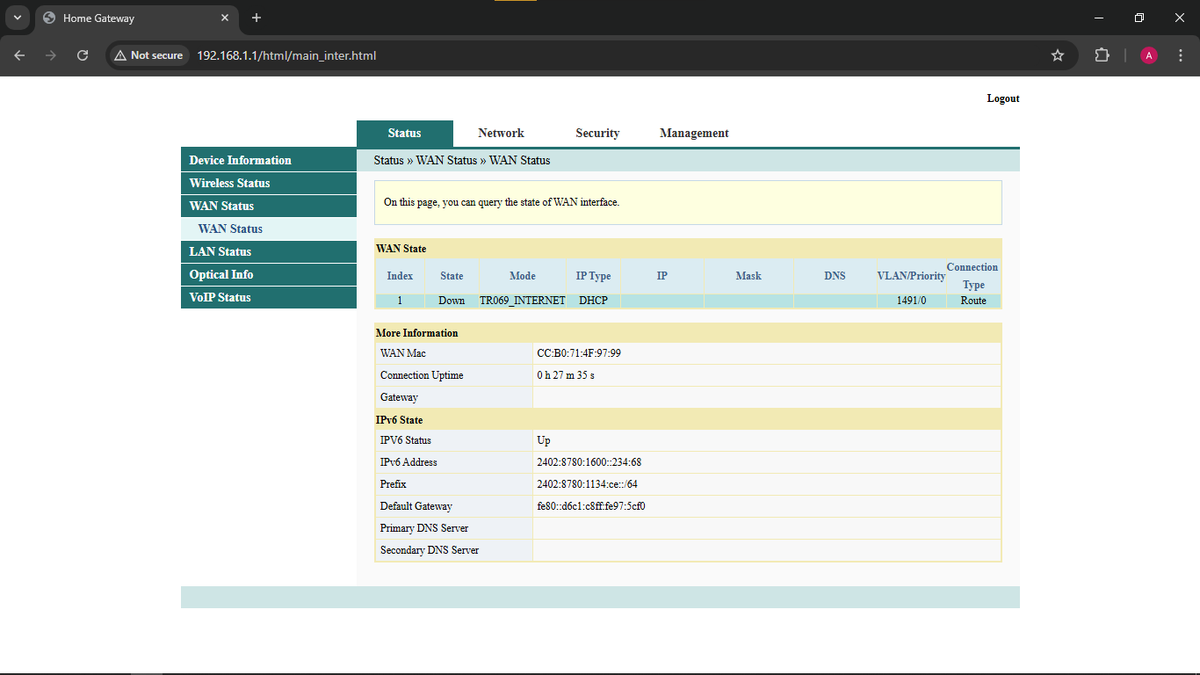Click the Logout link

(1003, 98)
